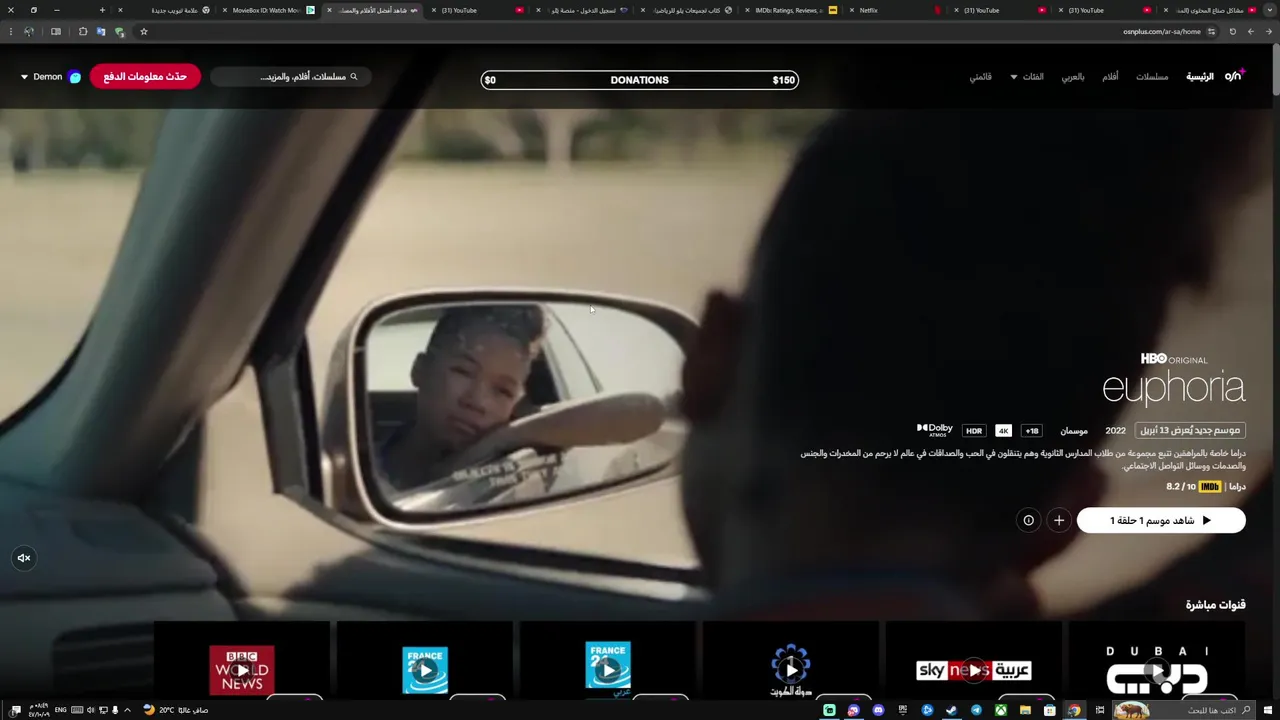The image size is (1280, 720).
Task: Open the browser extensions puzzle icon
Action: [83, 31]
